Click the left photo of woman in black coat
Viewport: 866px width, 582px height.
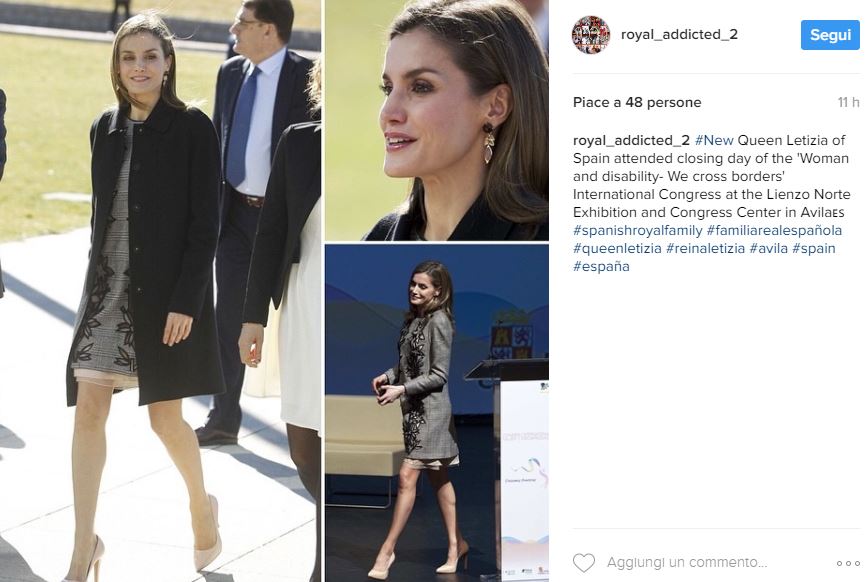click(160, 291)
